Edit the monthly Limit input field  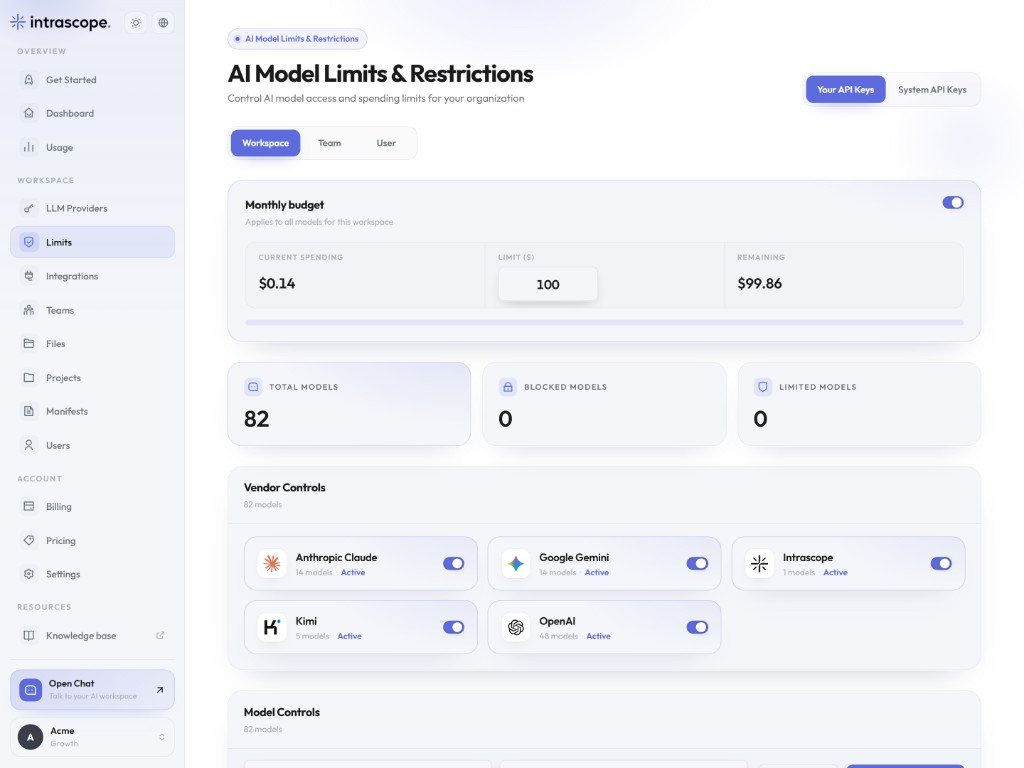pyautogui.click(x=548, y=284)
